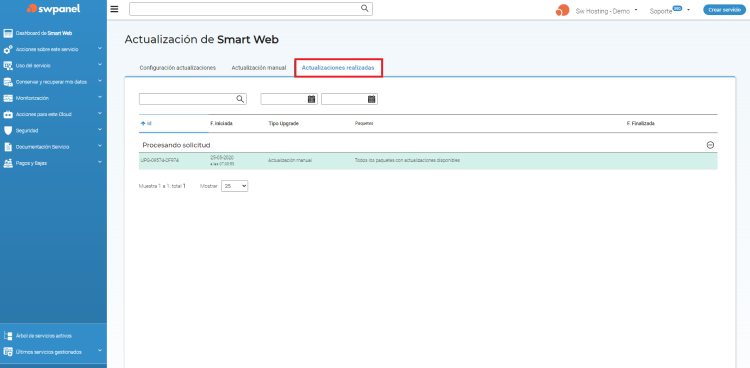
Task: Expand Acciones para este Cloud chevron
Action: 99,114
